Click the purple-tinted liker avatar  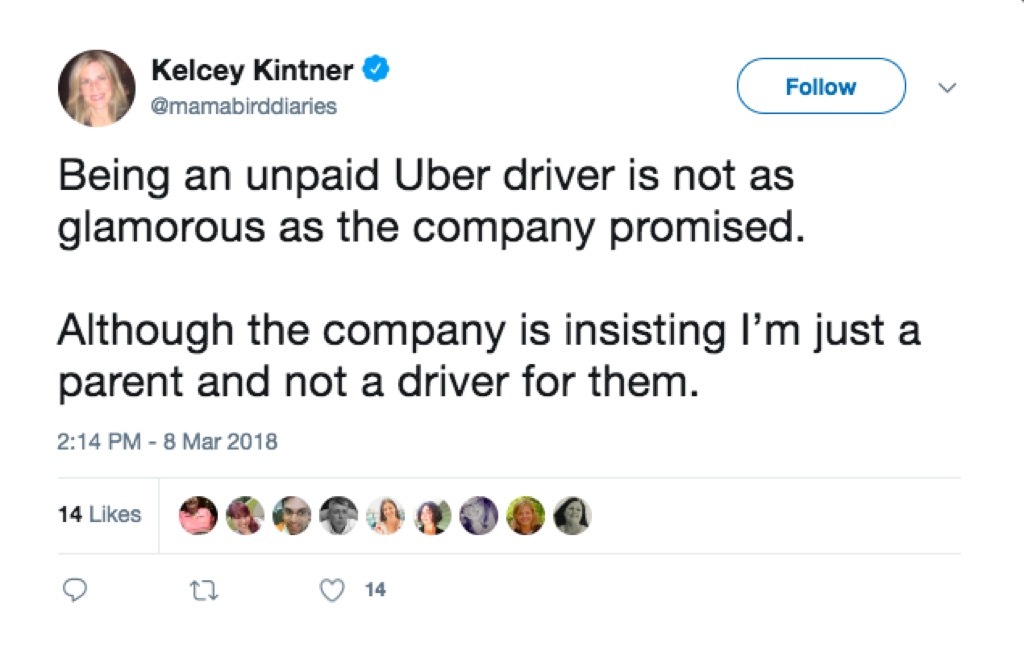(x=479, y=514)
